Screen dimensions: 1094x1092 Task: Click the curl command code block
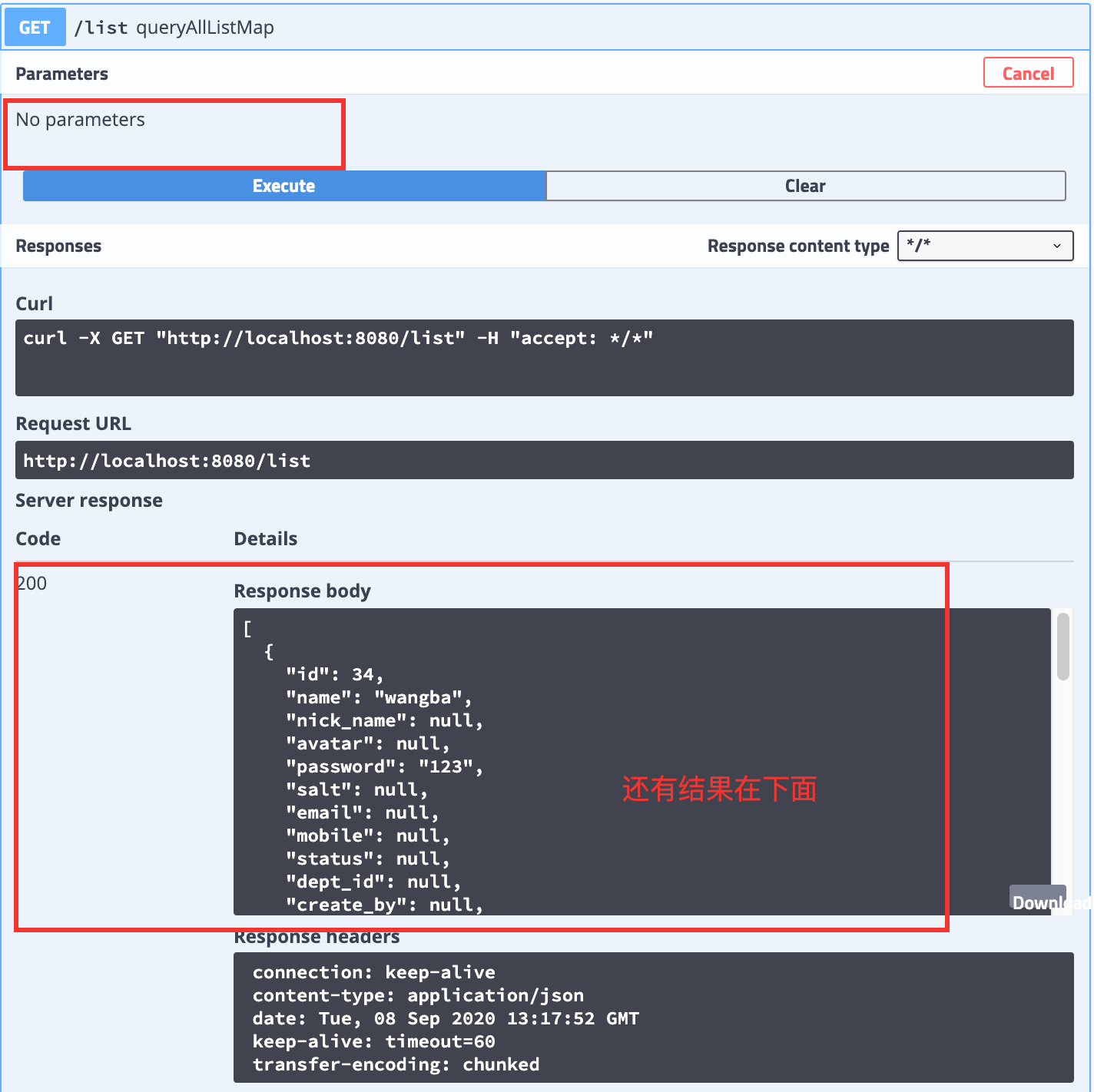(x=543, y=357)
